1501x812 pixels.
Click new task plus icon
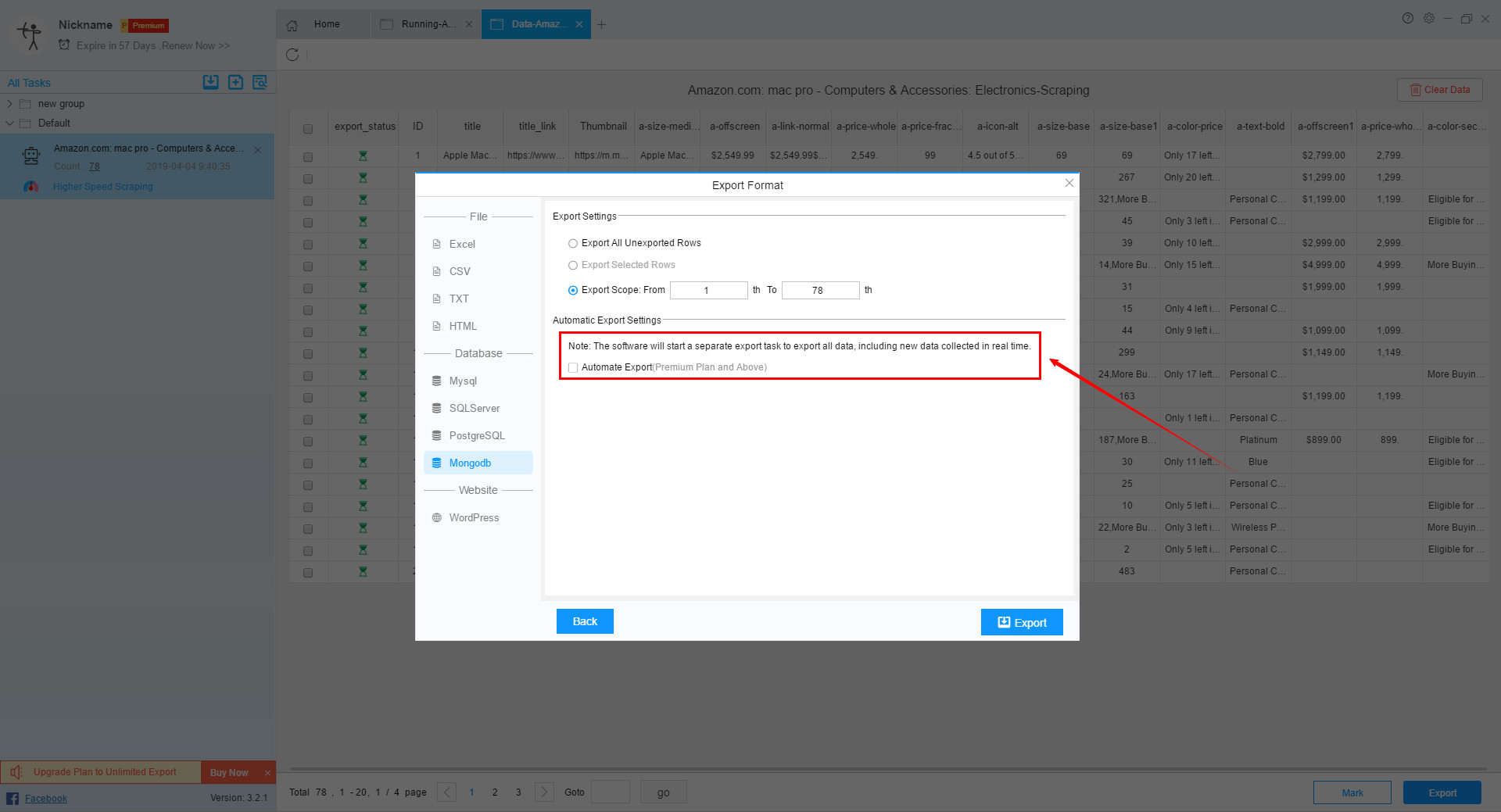coord(235,82)
